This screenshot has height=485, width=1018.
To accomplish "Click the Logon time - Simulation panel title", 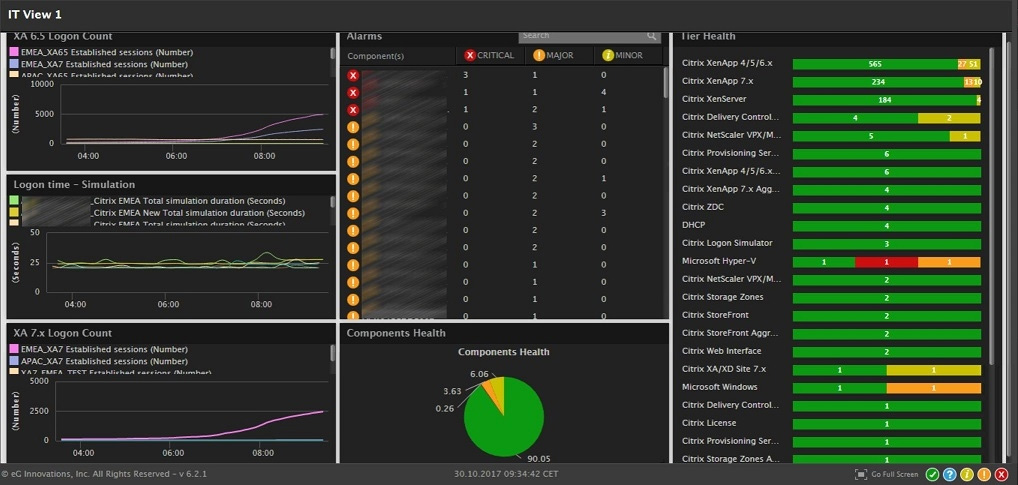I will [x=74, y=185].
